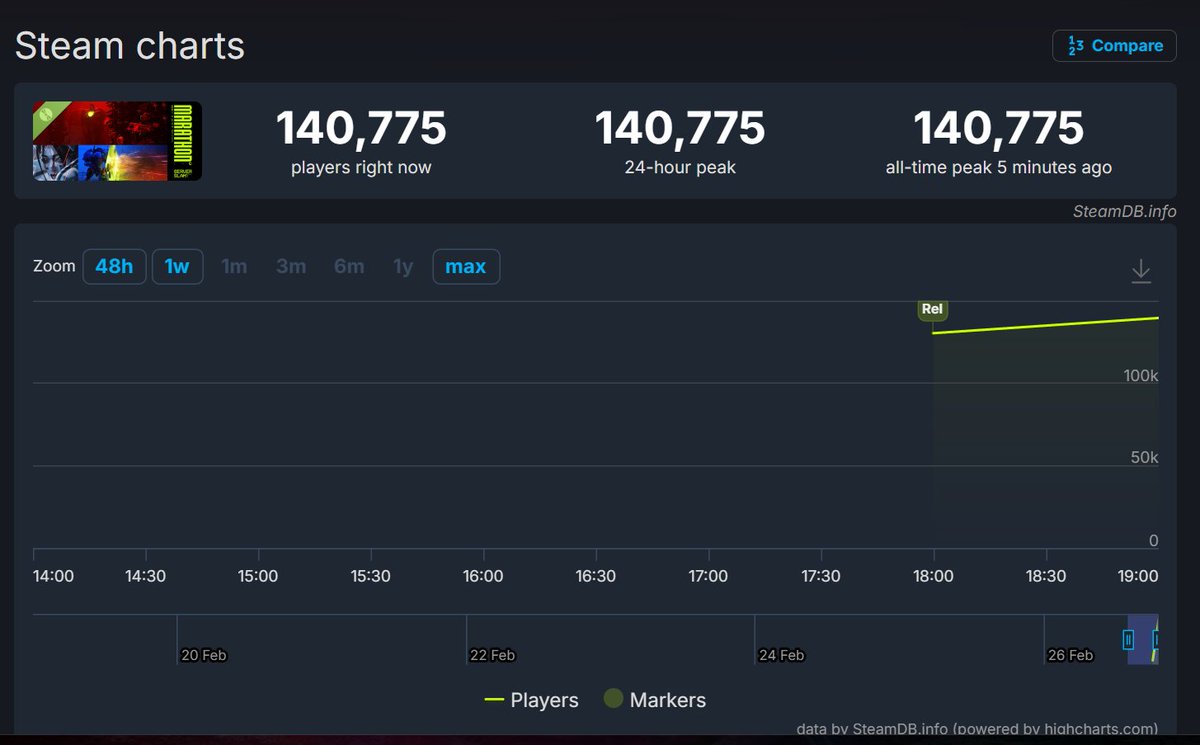Click the 100k y-axis label
Screen dimensions: 1200x745
1141,376
